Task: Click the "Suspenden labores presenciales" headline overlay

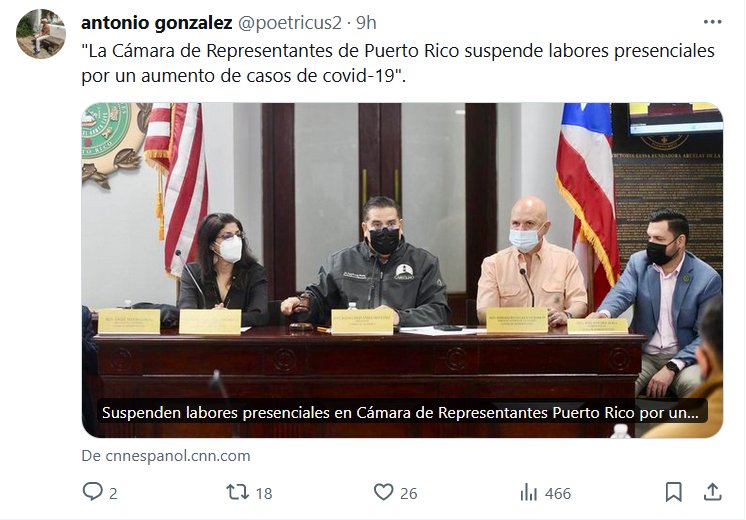Action: coord(402,412)
